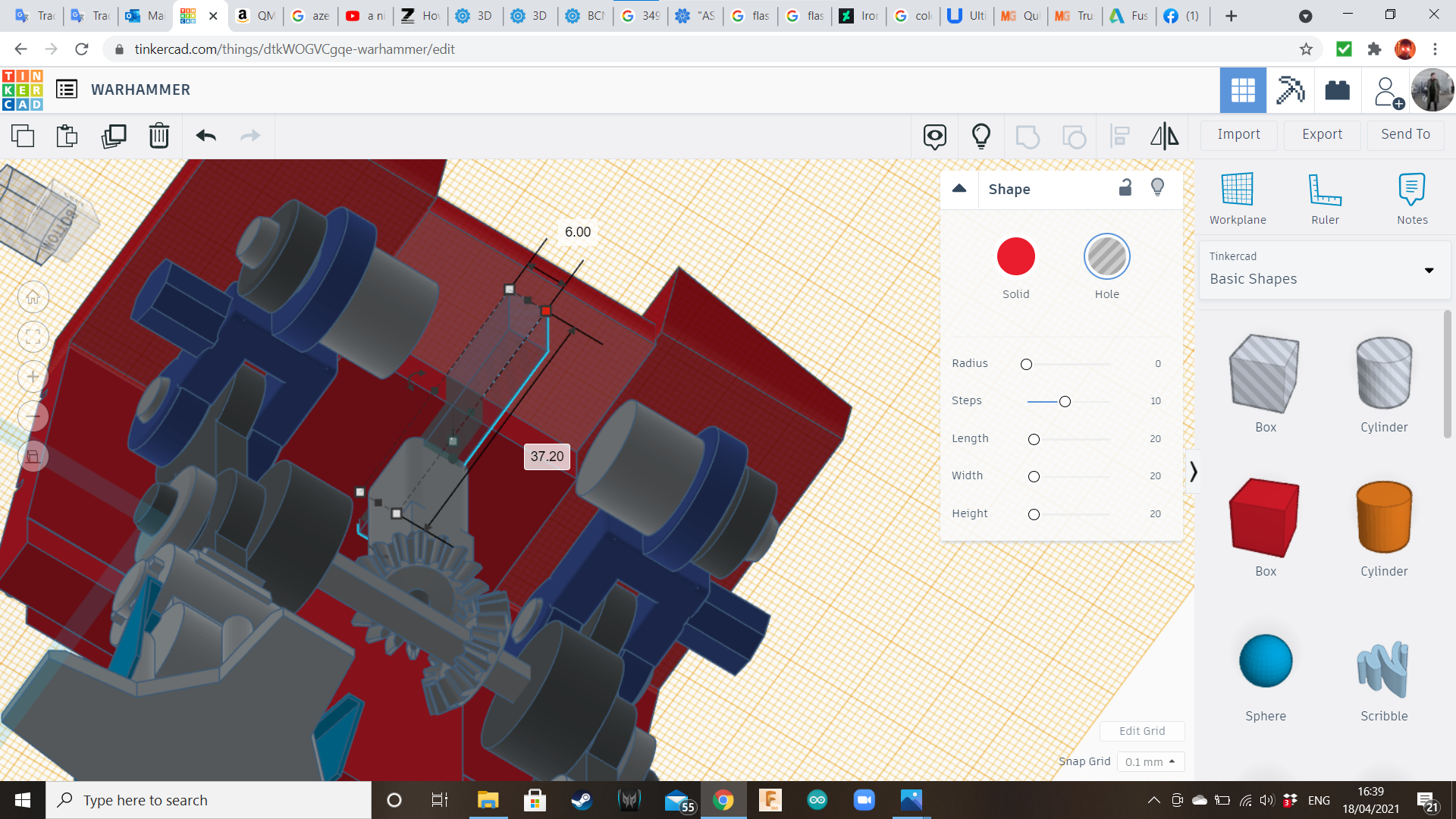Image resolution: width=1456 pixels, height=819 pixels.
Task: Open the Edit Grid settings
Action: 1141,731
